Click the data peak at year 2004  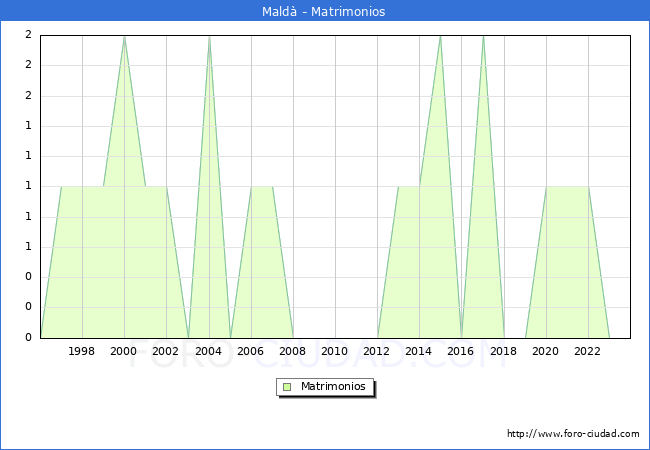click(209, 37)
